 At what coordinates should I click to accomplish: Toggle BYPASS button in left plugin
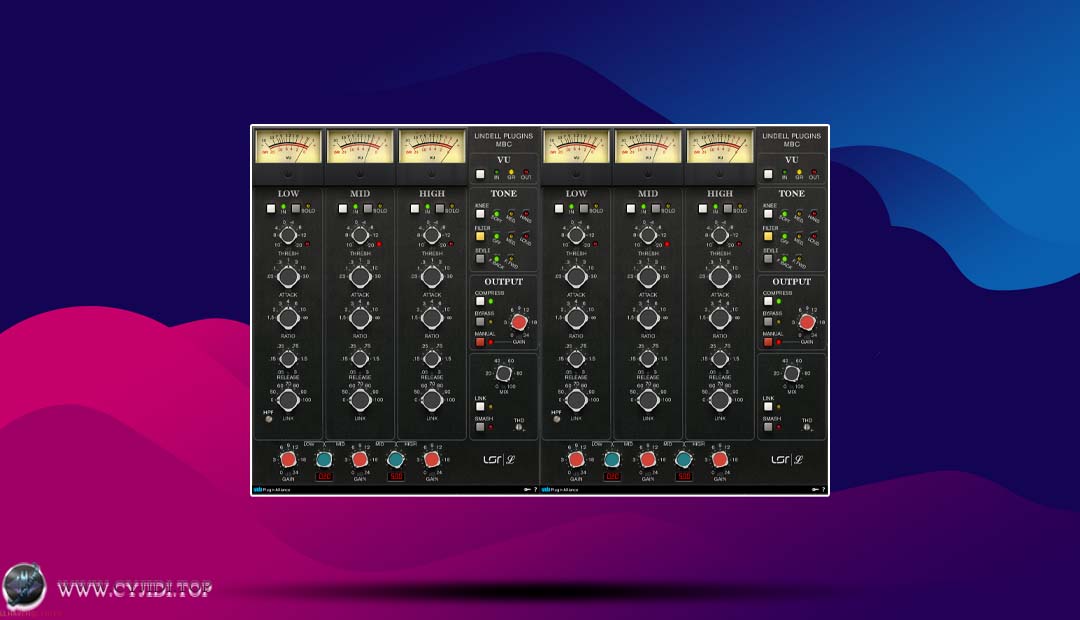pos(480,322)
